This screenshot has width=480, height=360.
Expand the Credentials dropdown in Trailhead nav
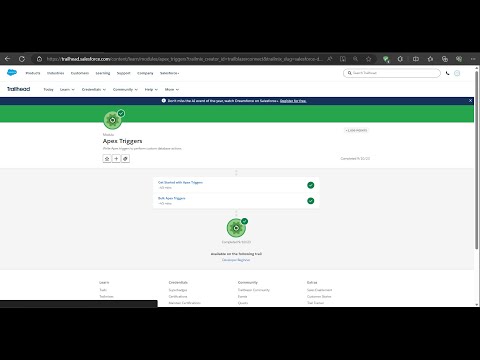(94, 89)
